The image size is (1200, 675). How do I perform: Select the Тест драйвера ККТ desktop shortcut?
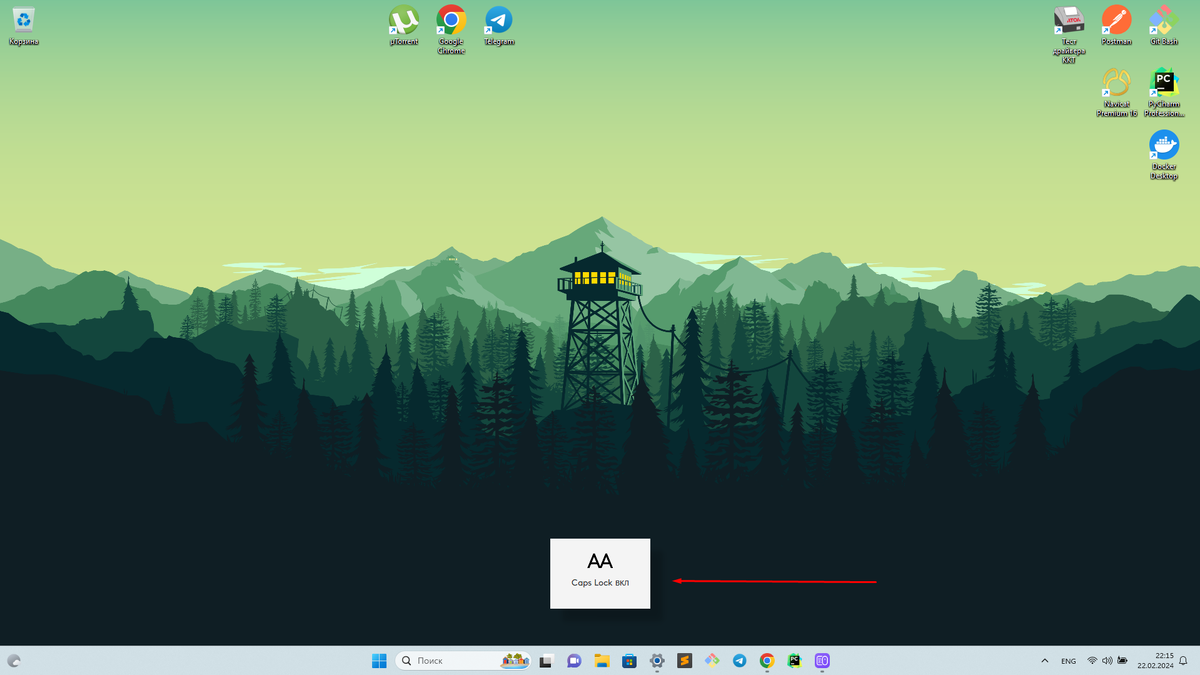[x=1069, y=34]
